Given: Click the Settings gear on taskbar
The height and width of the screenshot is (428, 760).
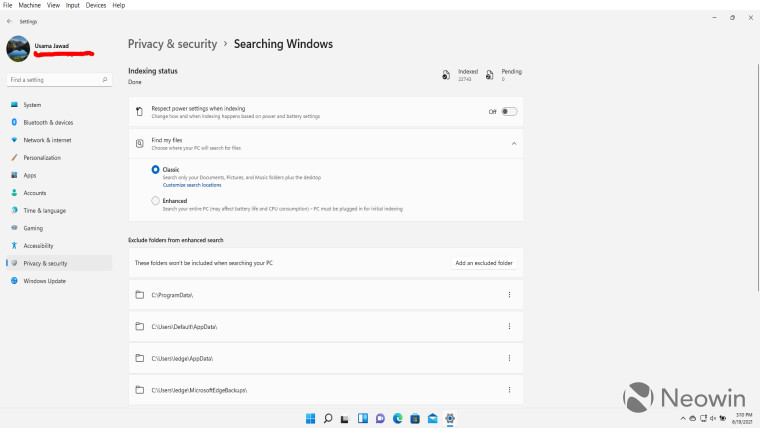Looking at the screenshot, I should (450, 418).
